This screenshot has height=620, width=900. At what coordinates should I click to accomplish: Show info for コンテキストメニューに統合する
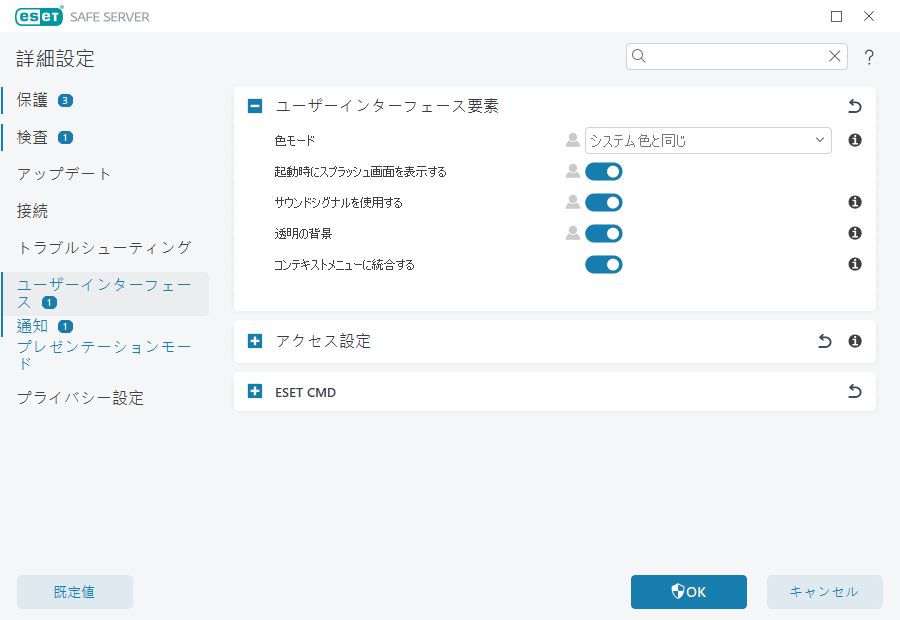[x=854, y=265]
